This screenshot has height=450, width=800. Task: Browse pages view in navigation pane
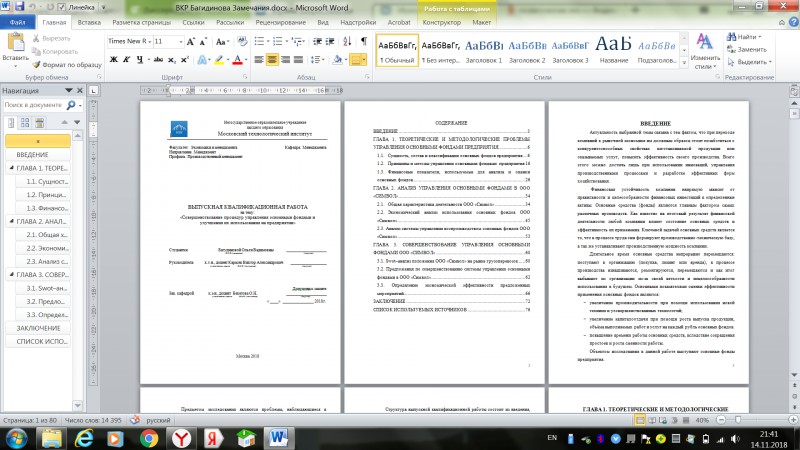[x=25, y=122]
